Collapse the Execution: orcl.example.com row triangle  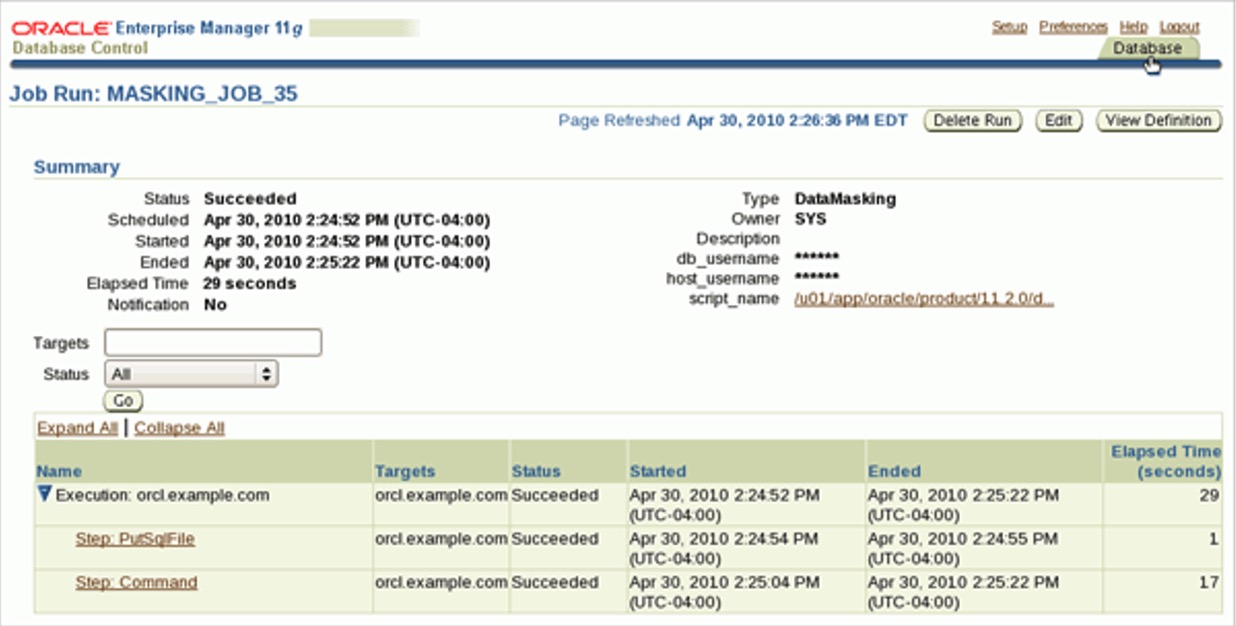pyautogui.click(x=45, y=494)
